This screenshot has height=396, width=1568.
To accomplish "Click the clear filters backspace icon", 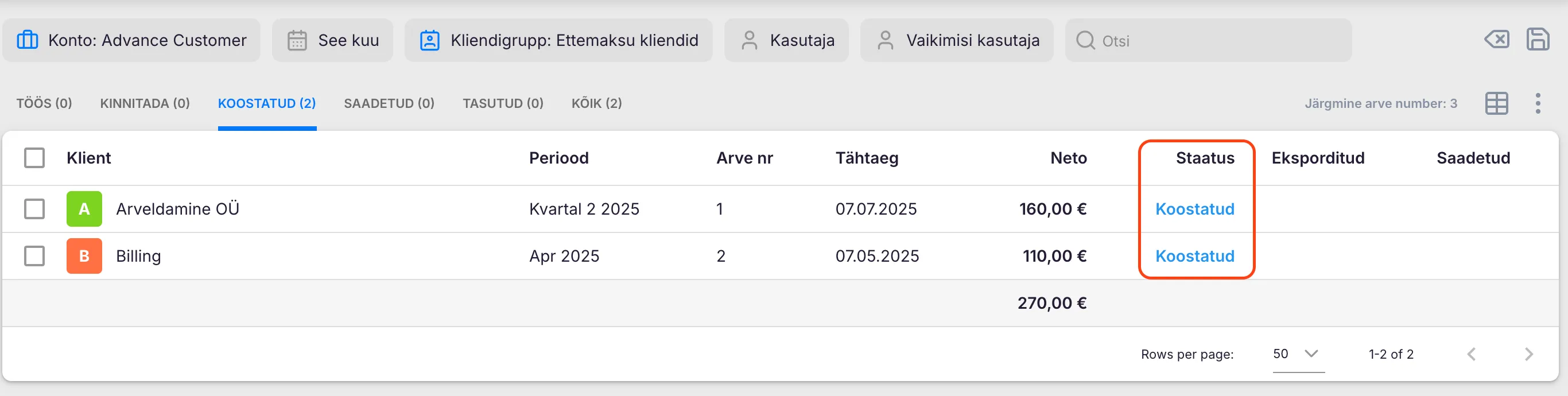I will coord(1496,40).
